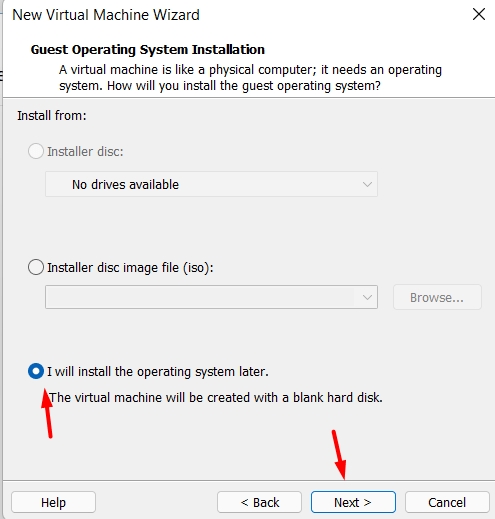Open the No drives available dropdown

coord(211,184)
